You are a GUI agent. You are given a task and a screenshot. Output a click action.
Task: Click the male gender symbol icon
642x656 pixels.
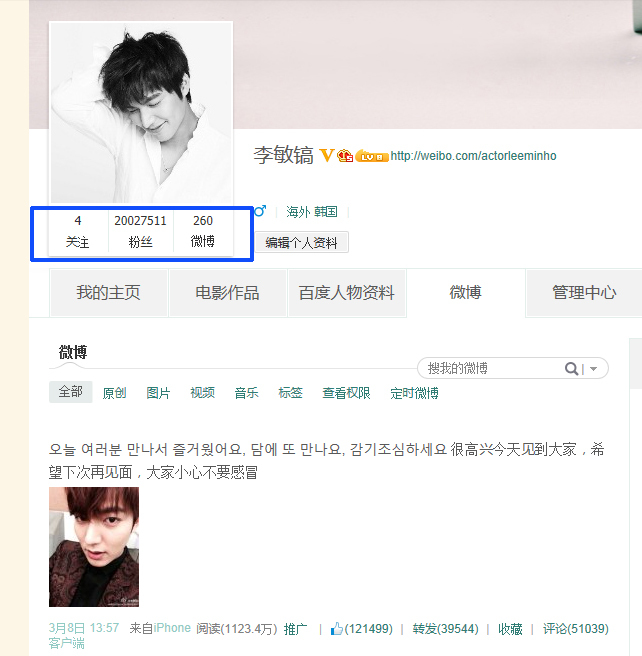click(x=260, y=211)
